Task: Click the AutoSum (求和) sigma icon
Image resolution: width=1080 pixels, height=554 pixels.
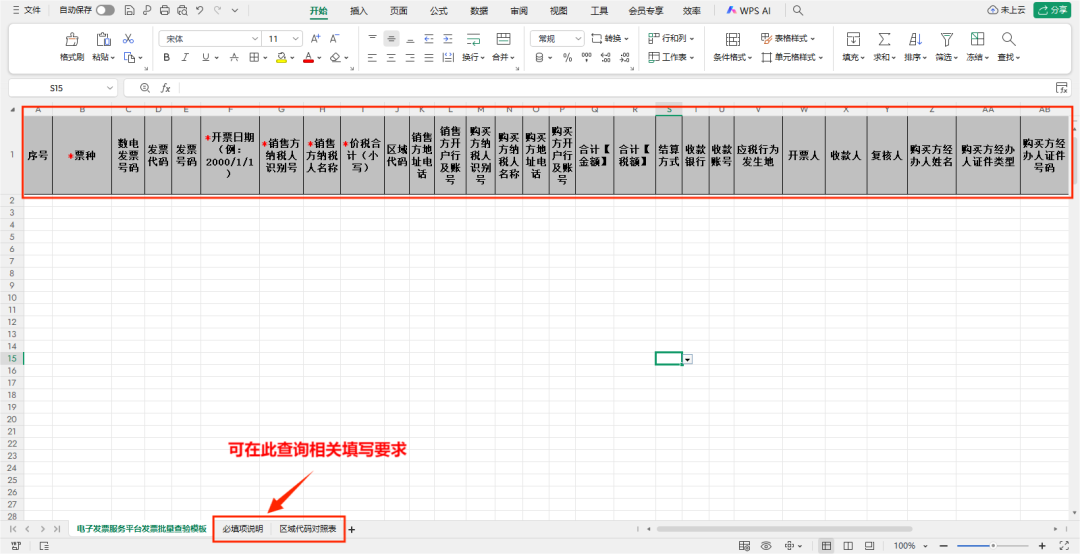Action: point(884,40)
